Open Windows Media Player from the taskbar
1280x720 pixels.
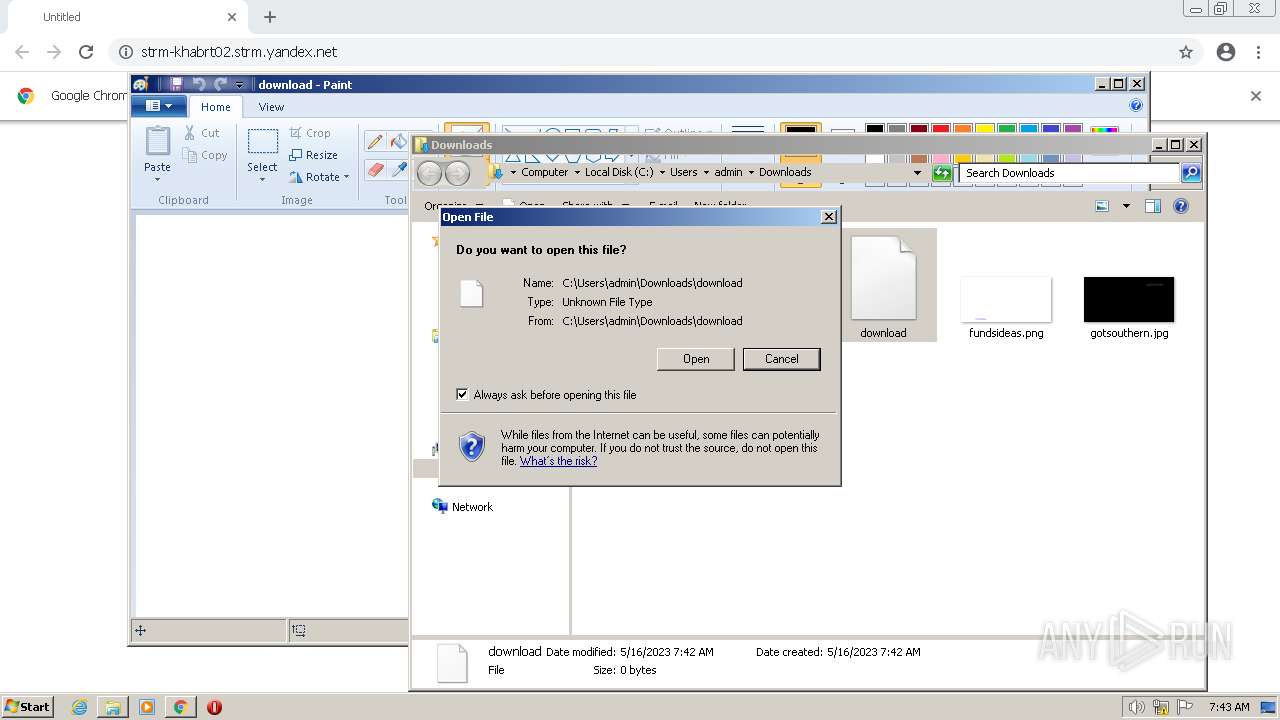click(147, 707)
